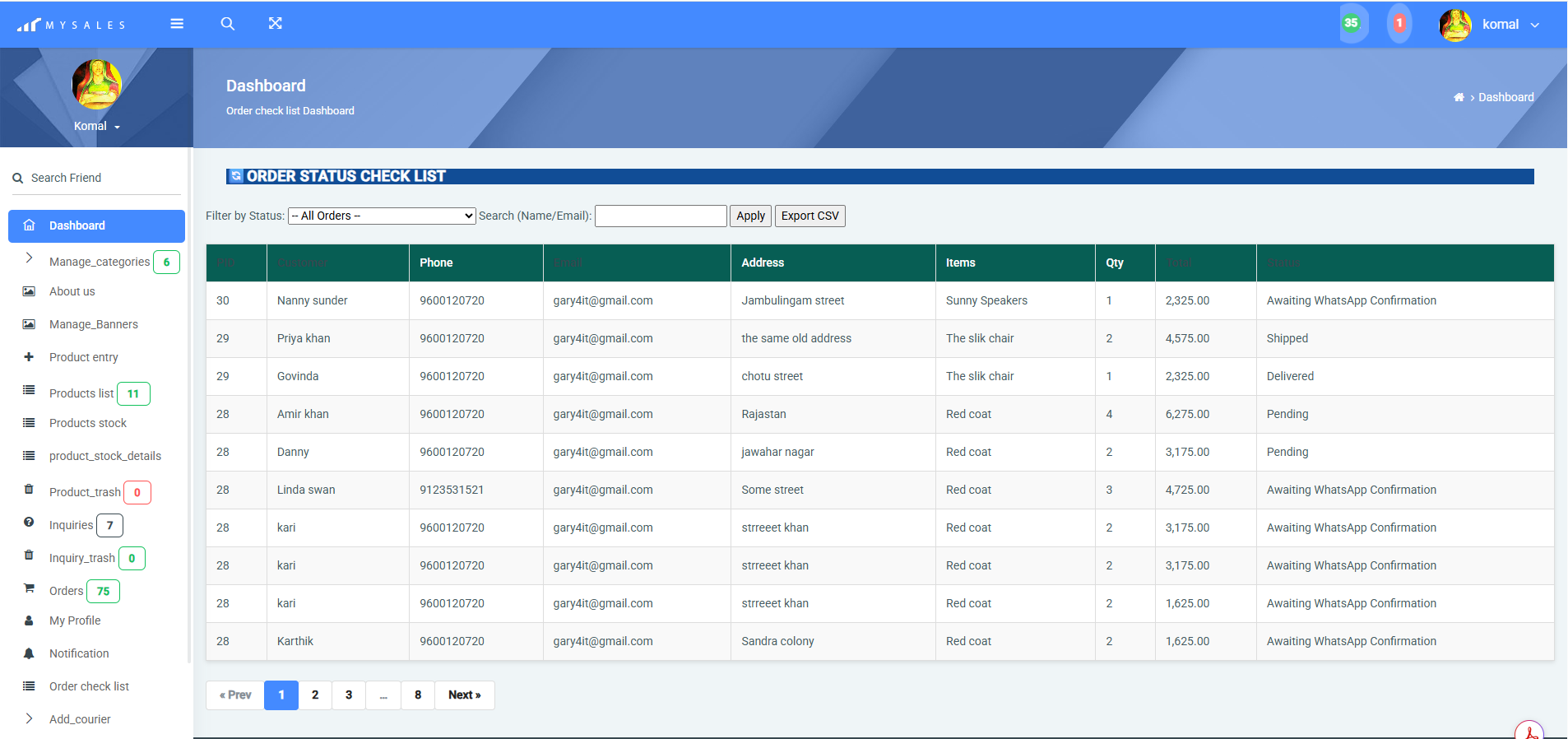Click the « Prev pagination button

[x=235, y=695]
